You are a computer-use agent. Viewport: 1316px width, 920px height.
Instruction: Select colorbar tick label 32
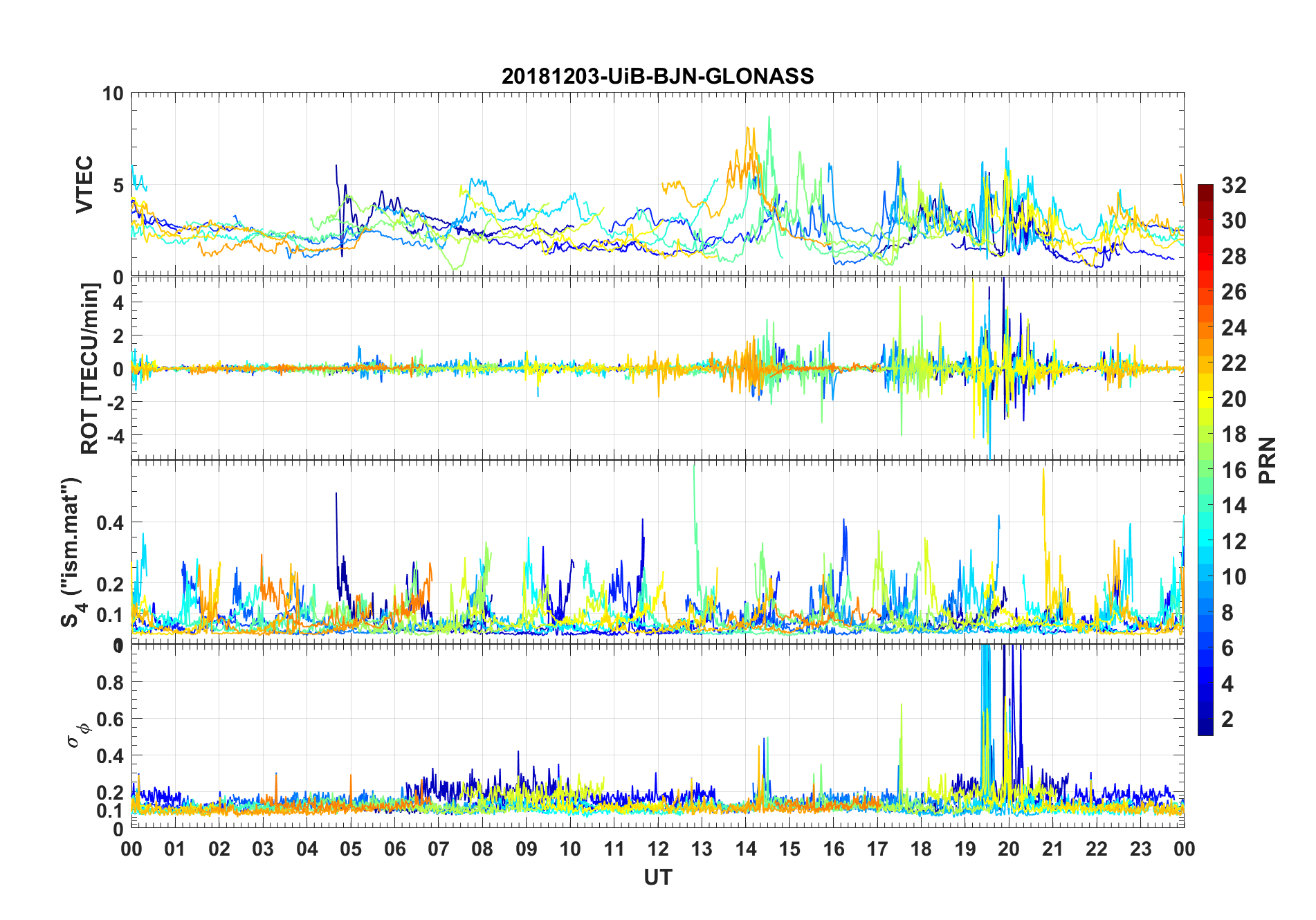(x=1234, y=185)
